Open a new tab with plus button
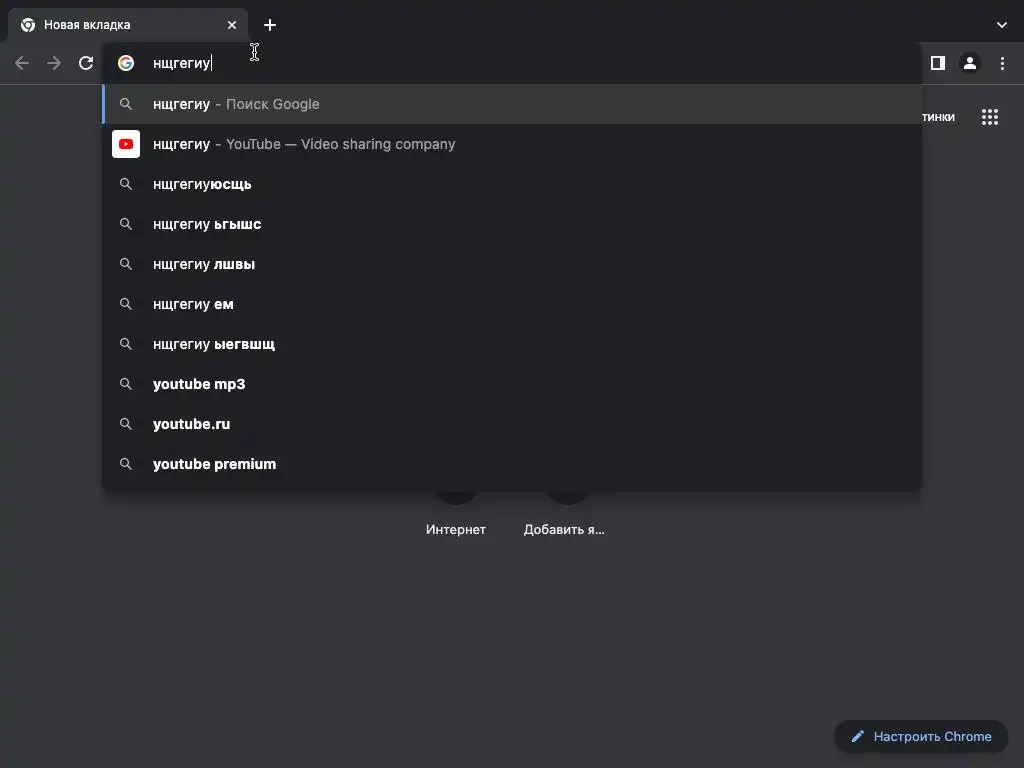The width and height of the screenshot is (1024, 768). (270, 25)
